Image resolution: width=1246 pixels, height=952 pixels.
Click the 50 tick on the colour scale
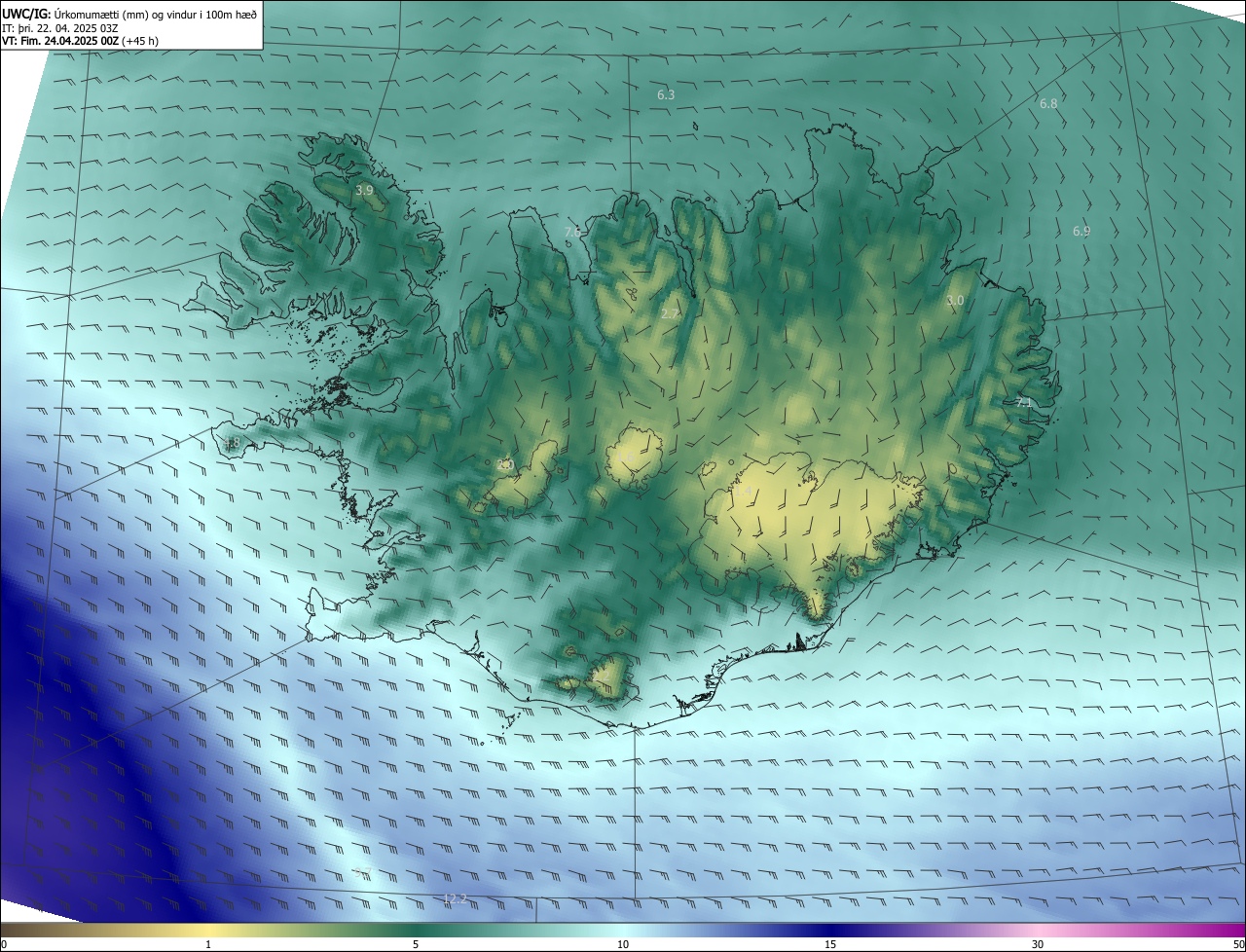(1238, 944)
